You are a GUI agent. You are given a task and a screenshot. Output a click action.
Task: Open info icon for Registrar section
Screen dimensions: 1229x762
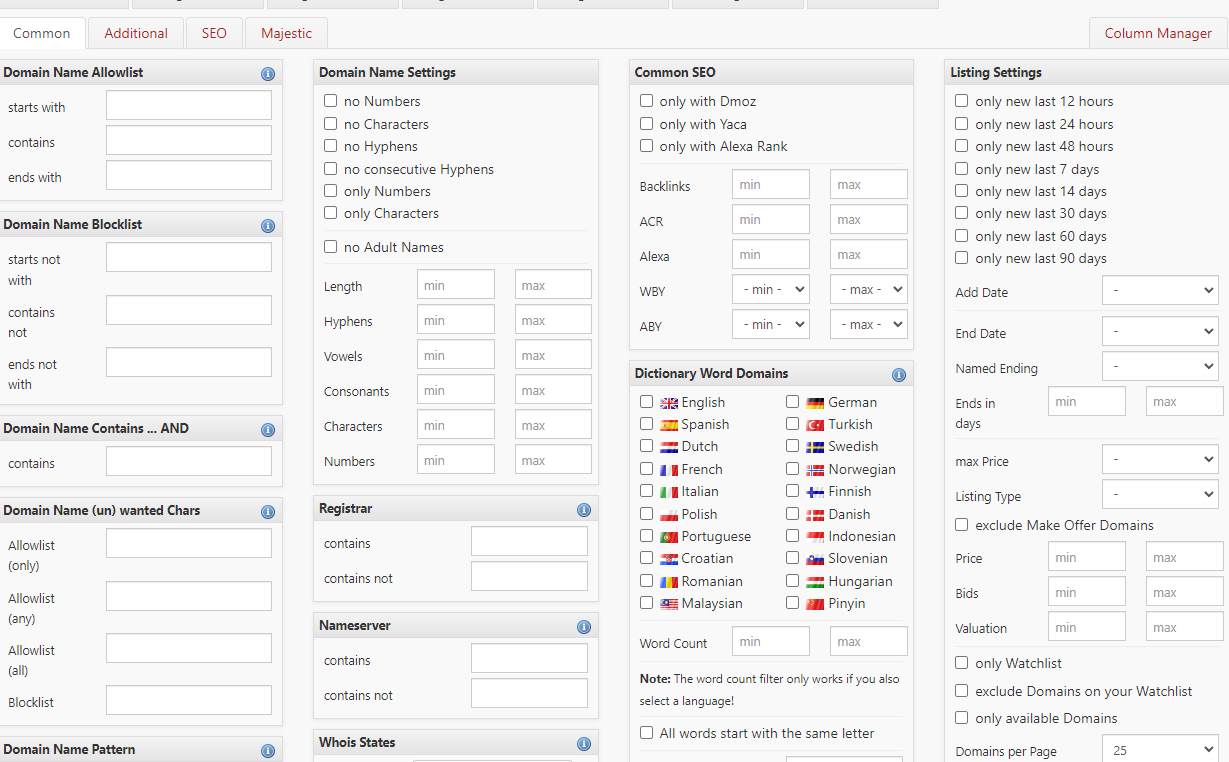tap(584, 510)
